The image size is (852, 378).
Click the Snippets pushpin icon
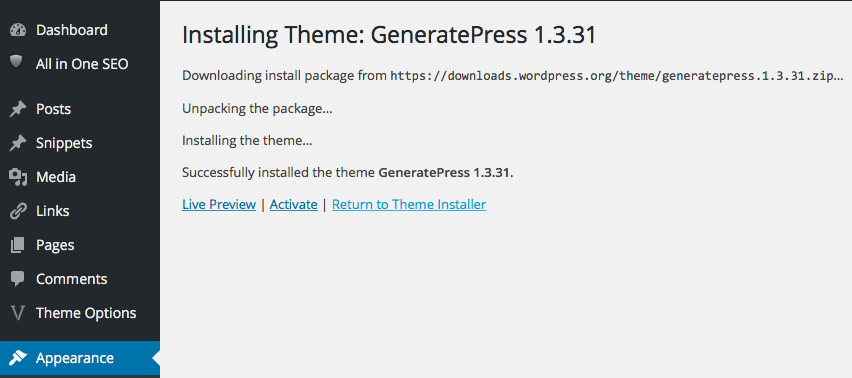point(18,143)
